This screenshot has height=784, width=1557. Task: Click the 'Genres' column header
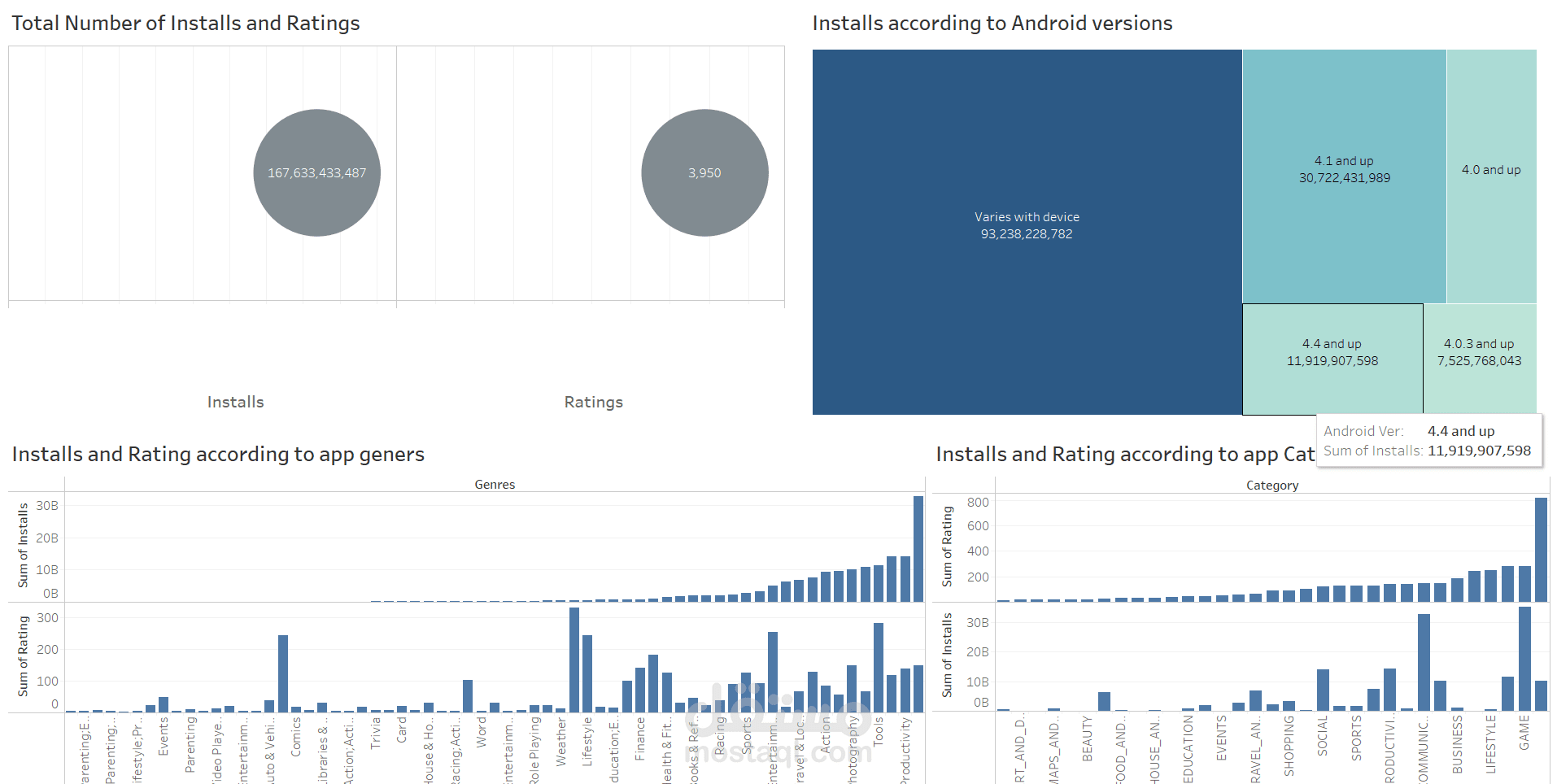click(495, 485)
